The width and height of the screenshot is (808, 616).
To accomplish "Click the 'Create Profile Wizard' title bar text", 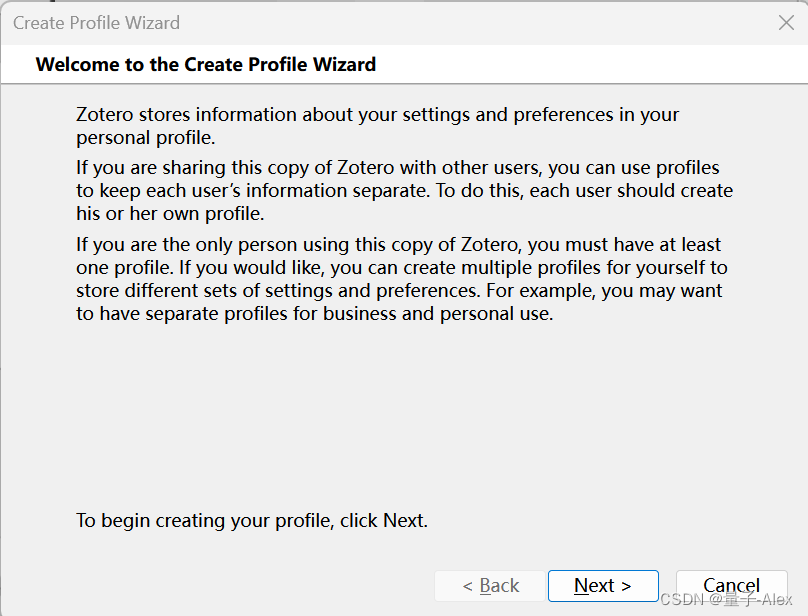I will point(96,23).
